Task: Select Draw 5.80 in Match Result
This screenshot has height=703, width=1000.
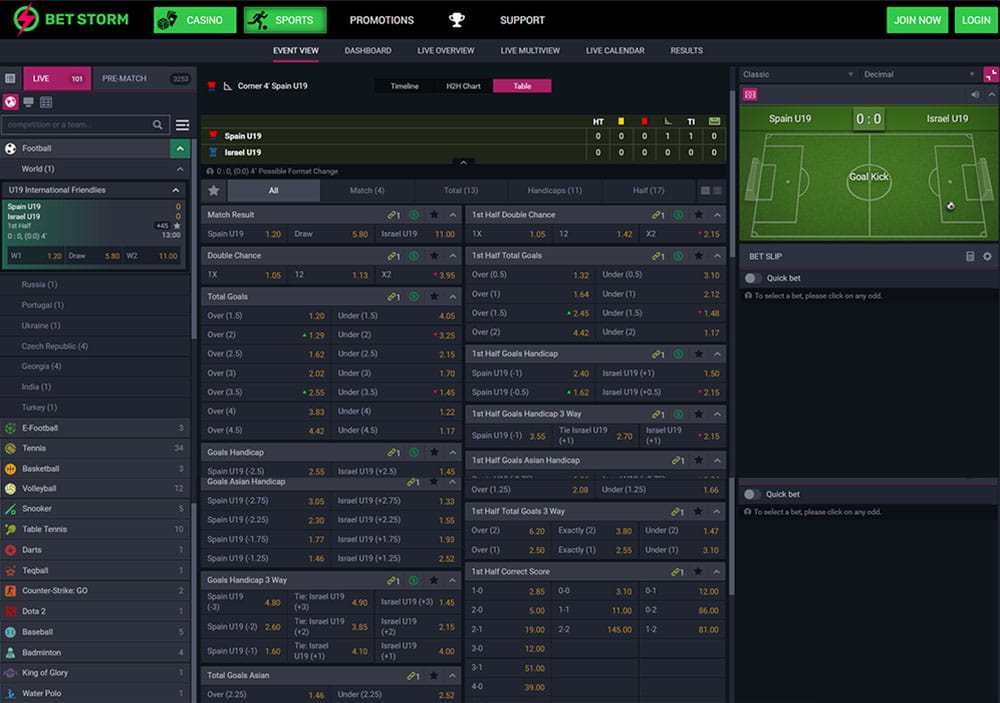Action: pyautogui.click(x=331, y=234)
